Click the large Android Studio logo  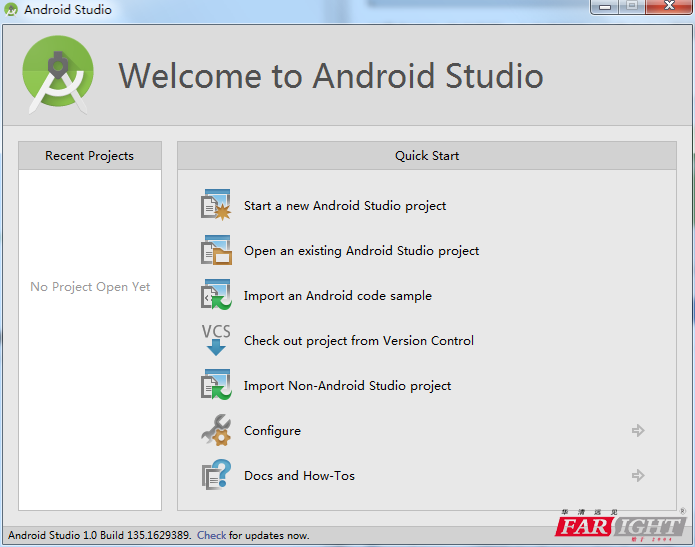58,74
